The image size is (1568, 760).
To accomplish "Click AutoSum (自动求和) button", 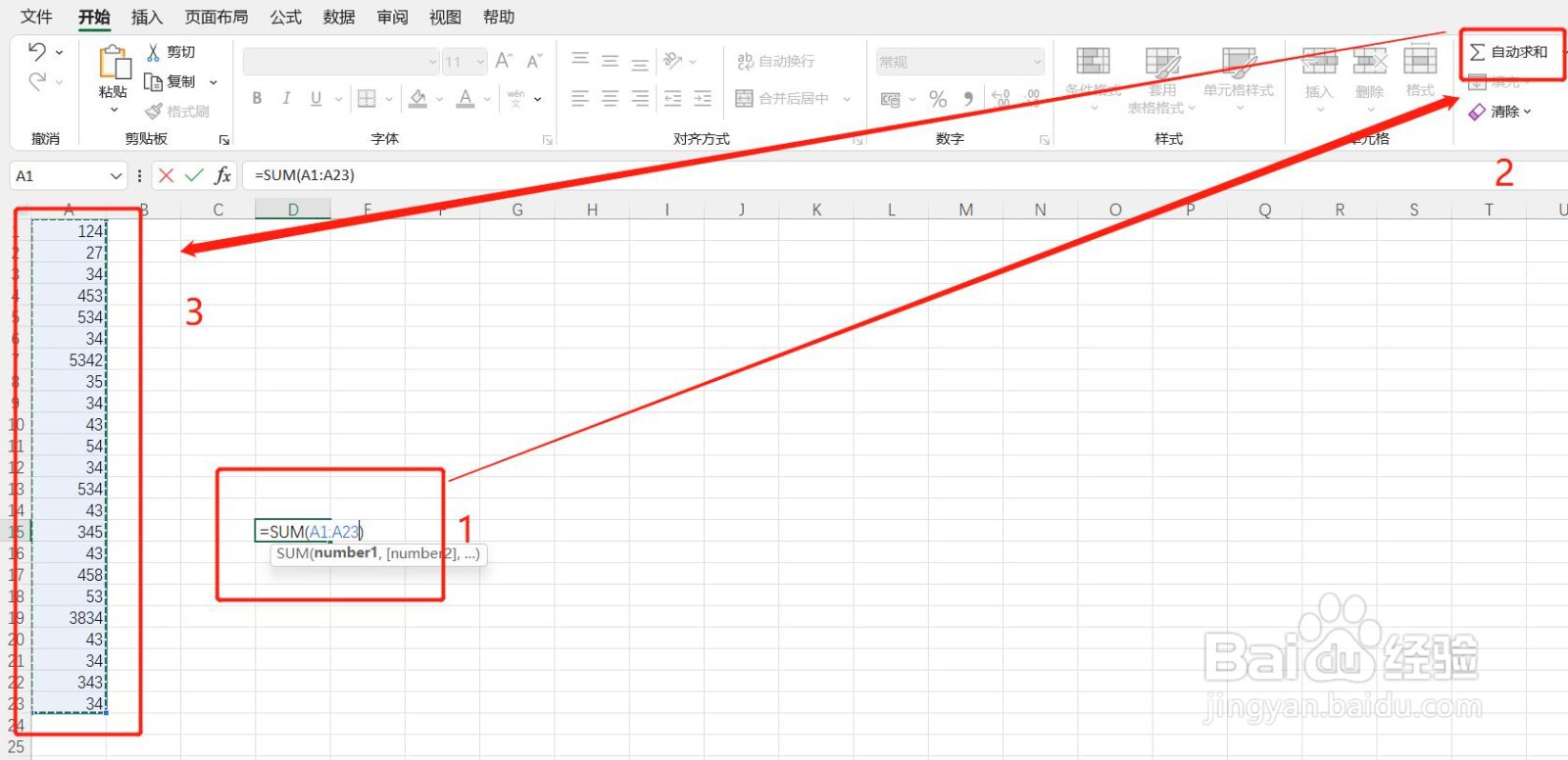I will pos(1508,52).
